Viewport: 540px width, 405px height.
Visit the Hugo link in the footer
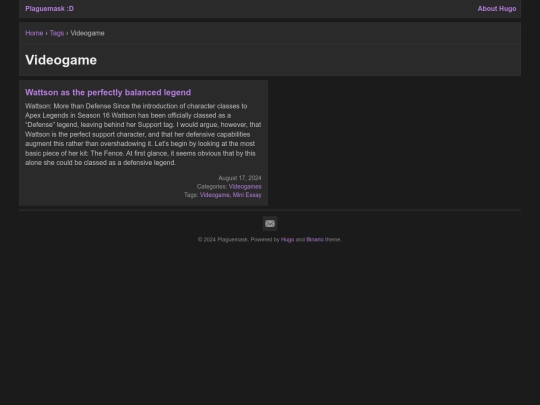pyautogui.click(x=288, y=239)
